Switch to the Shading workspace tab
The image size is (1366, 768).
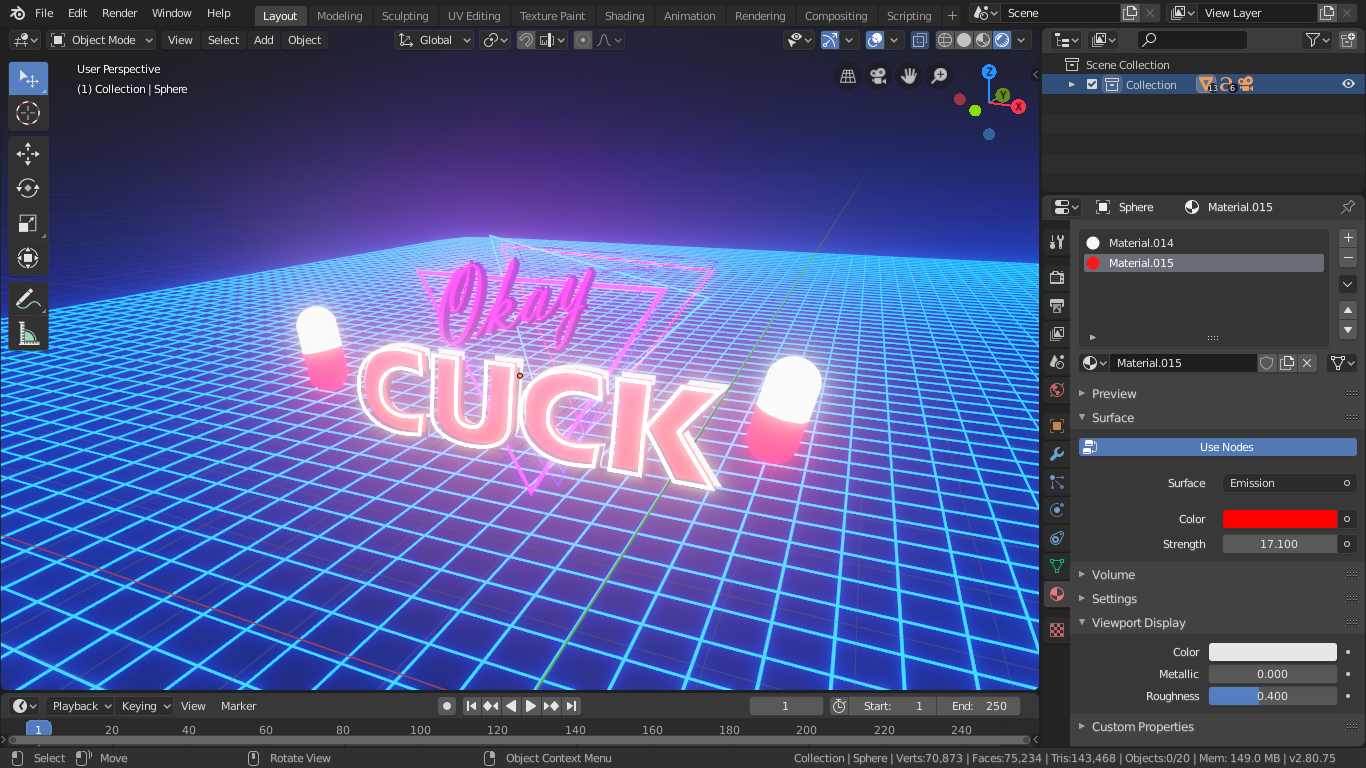pos(624,15)
